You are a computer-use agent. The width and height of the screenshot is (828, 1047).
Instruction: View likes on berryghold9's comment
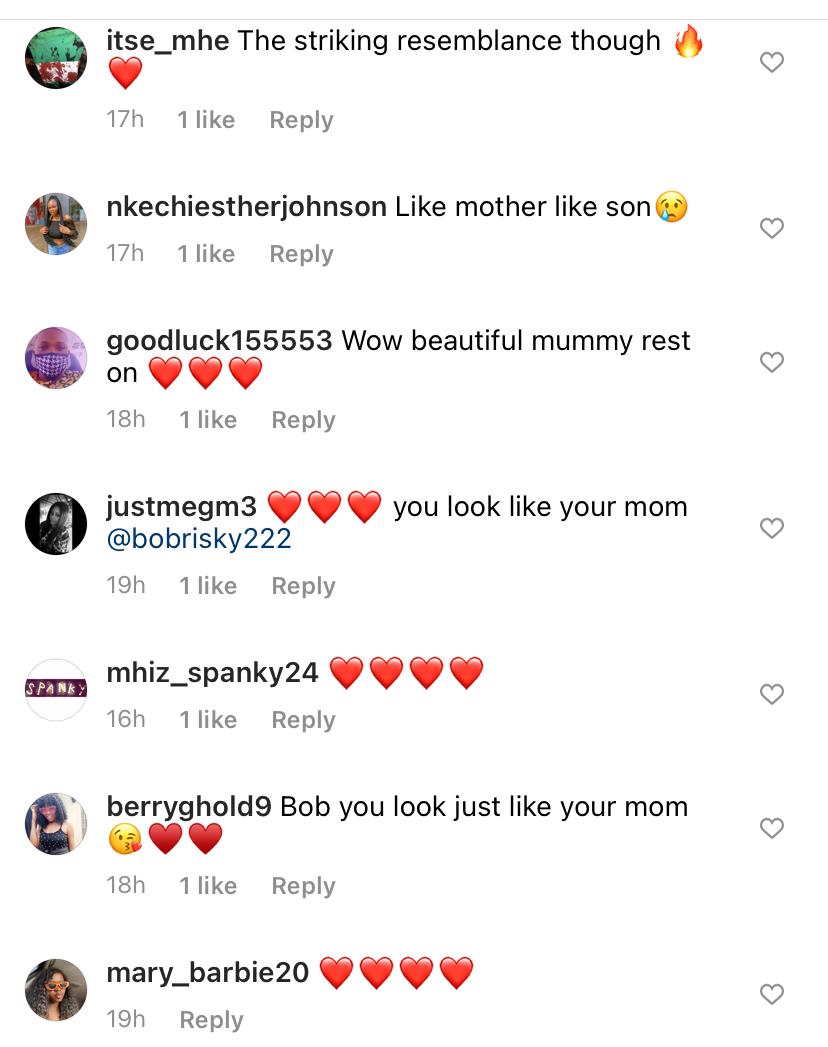point(207,886)
